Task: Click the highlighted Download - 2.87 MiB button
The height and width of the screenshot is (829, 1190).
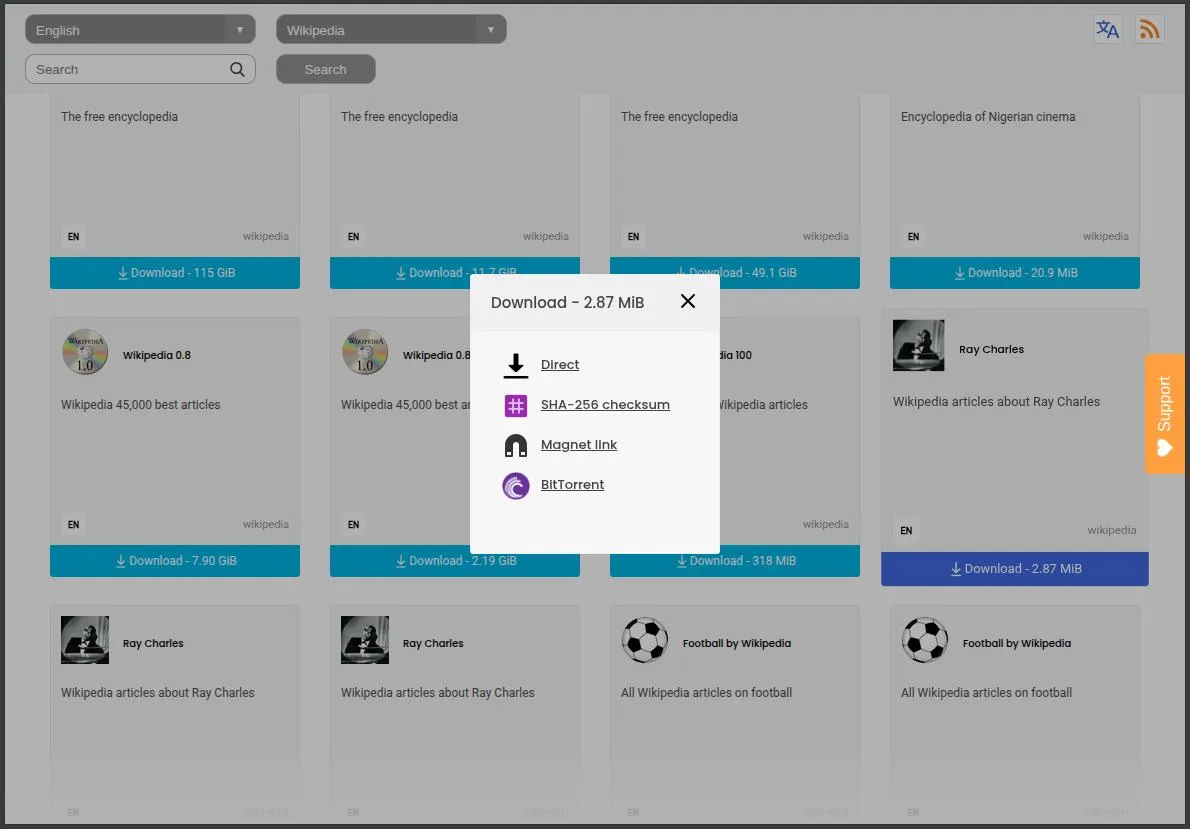Action: click(1015, 569)
